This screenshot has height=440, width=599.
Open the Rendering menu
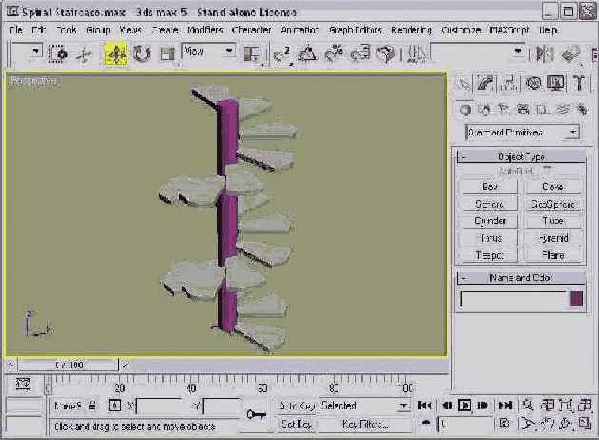tap(411, 30)
